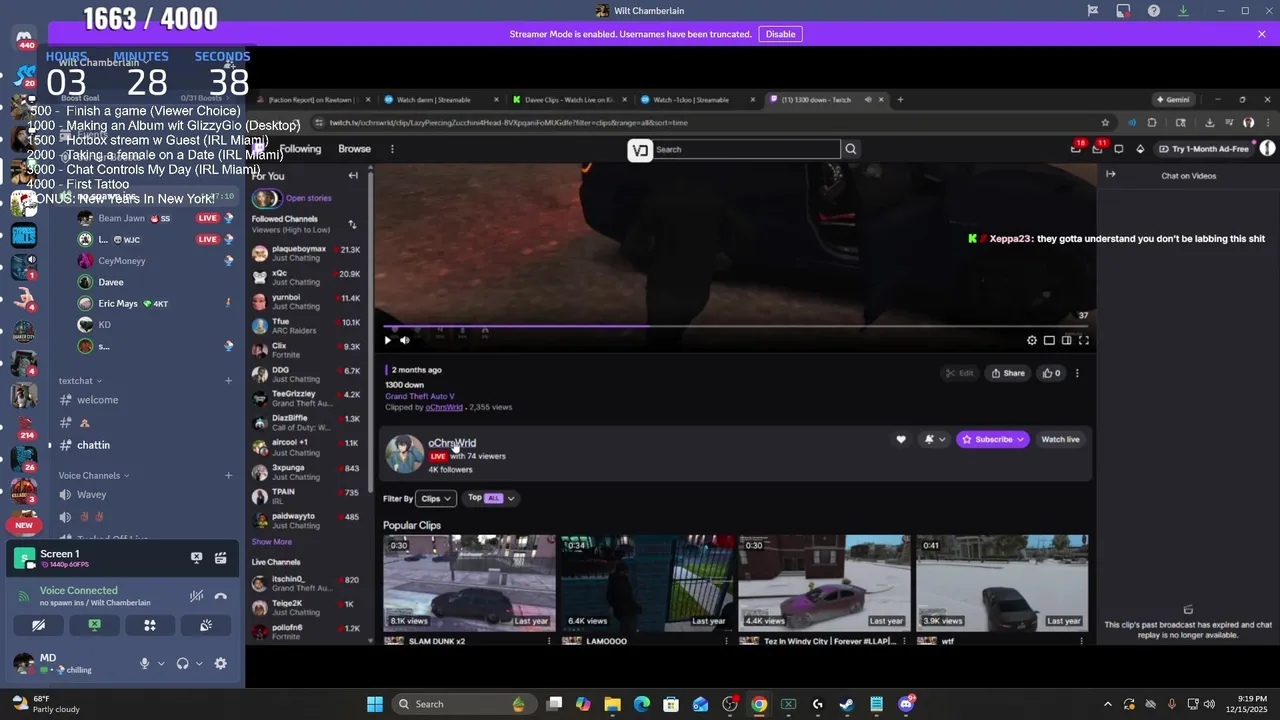The height and width of the screenshot is (720, 1280).
Task: Go to Twitch Browse tab
Action: [354, 149]
